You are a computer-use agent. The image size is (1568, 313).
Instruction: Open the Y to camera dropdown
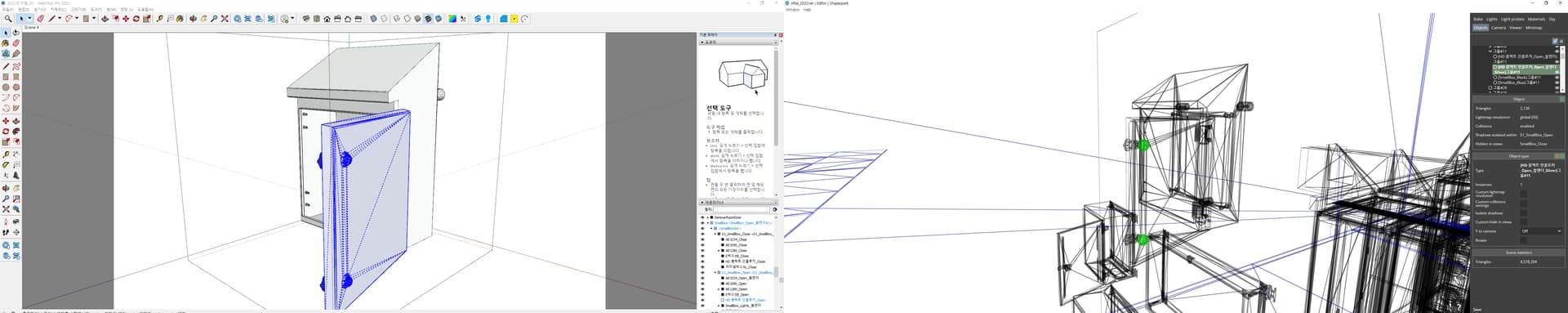click(x=1541, y=231)
